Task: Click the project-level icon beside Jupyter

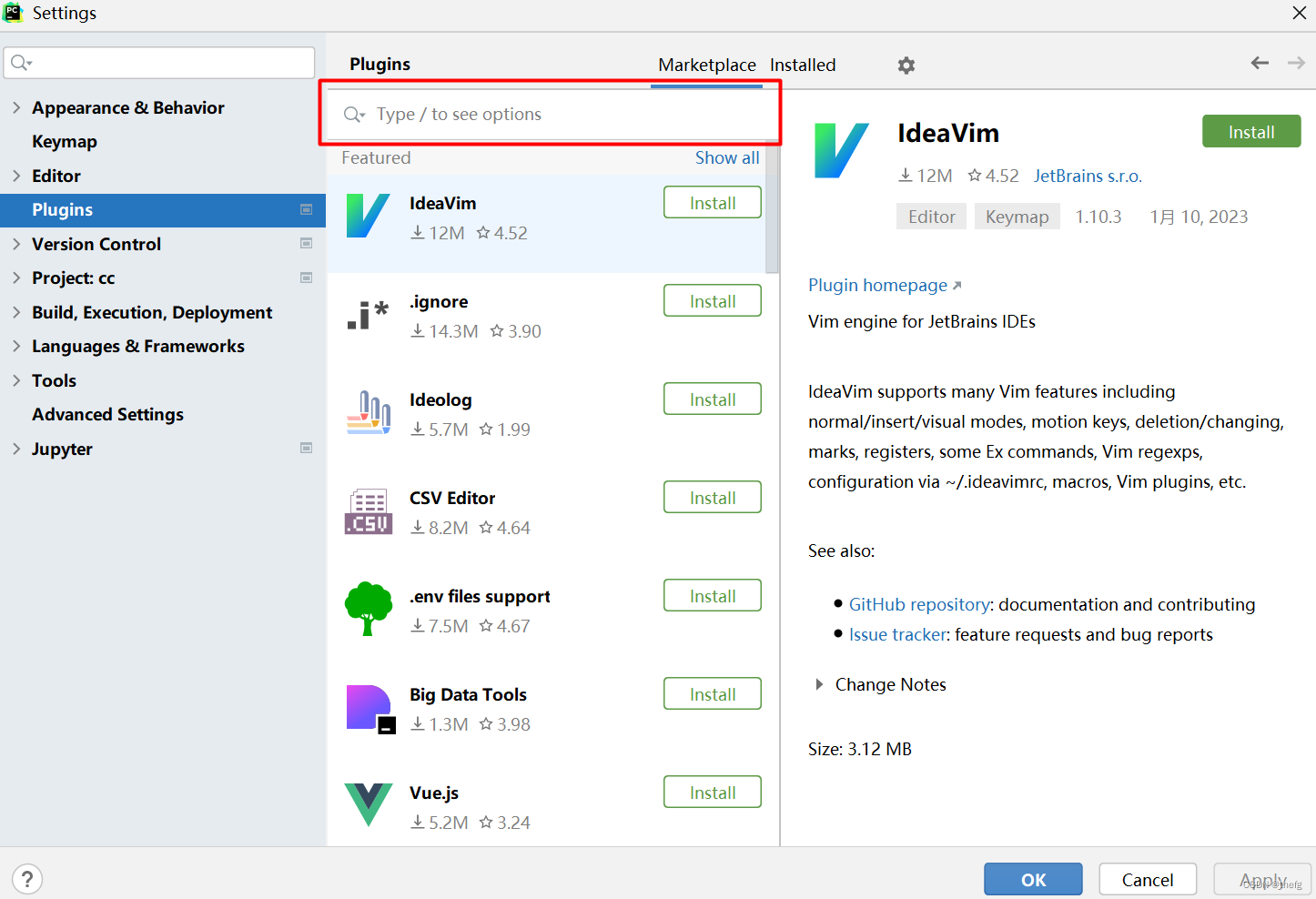Action: coord(306,448)
